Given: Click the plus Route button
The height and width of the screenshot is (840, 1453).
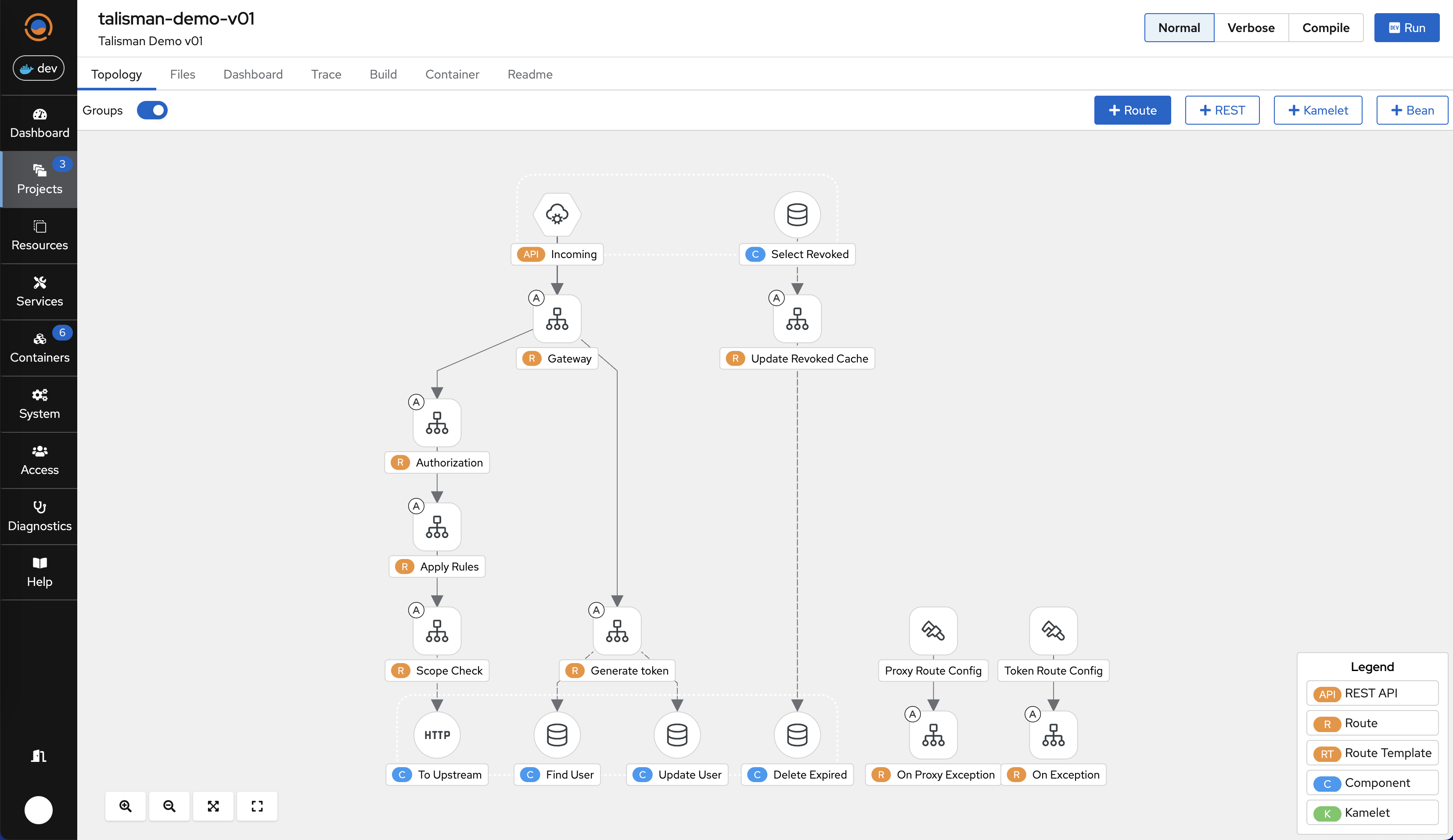Looking at the screenshot, I should (x=1132, y=110).
